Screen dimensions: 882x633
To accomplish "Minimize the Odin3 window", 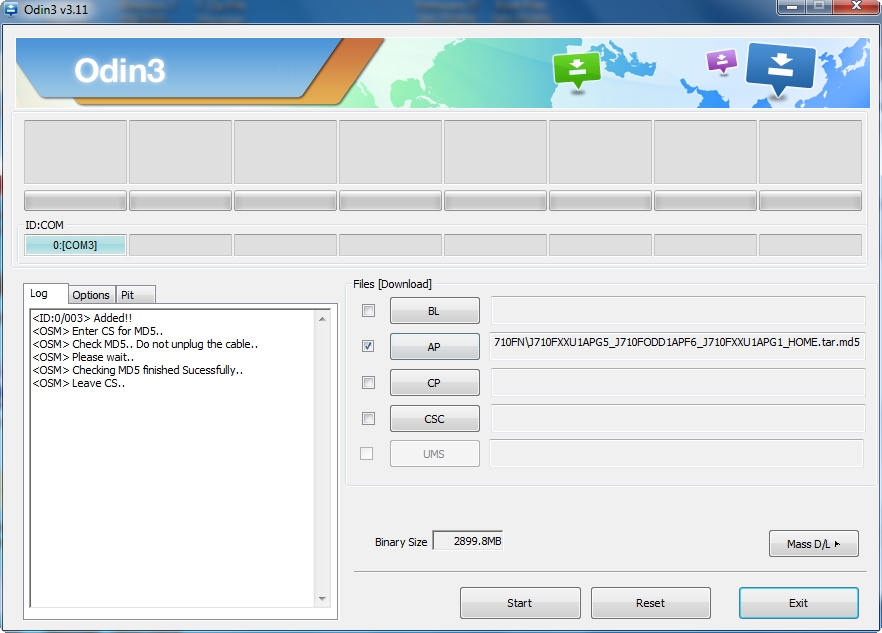I will tap(791, 6).
